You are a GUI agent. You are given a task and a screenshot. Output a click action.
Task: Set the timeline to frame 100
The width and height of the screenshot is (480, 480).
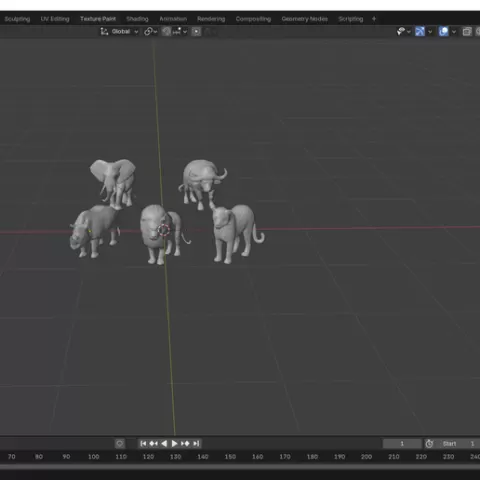[93, 457]
